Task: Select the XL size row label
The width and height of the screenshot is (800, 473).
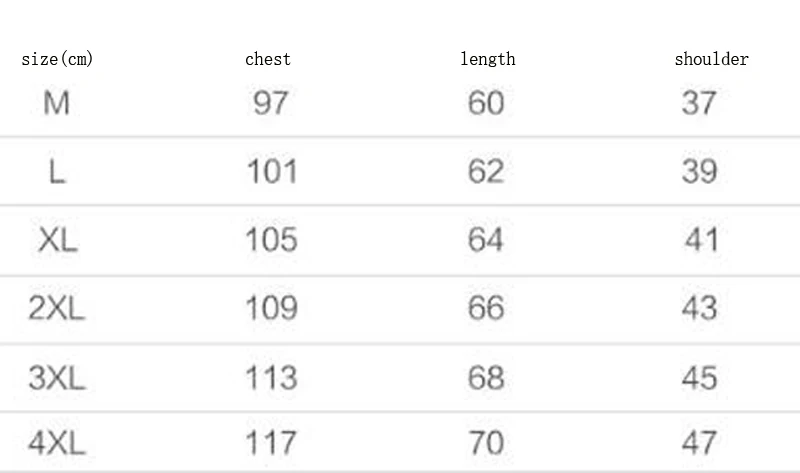Action: click(x=57, y=240)
